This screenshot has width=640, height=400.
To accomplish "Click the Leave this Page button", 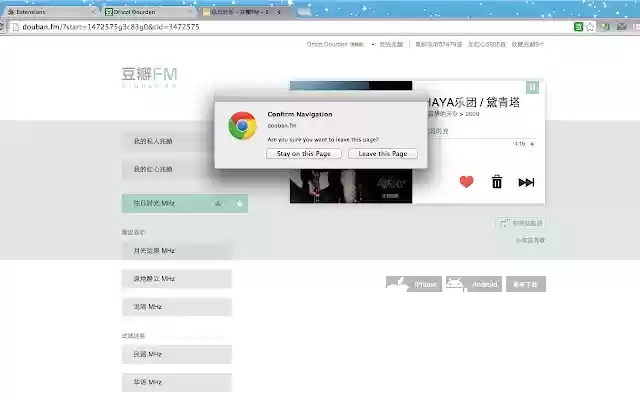I will click(383, 153).
